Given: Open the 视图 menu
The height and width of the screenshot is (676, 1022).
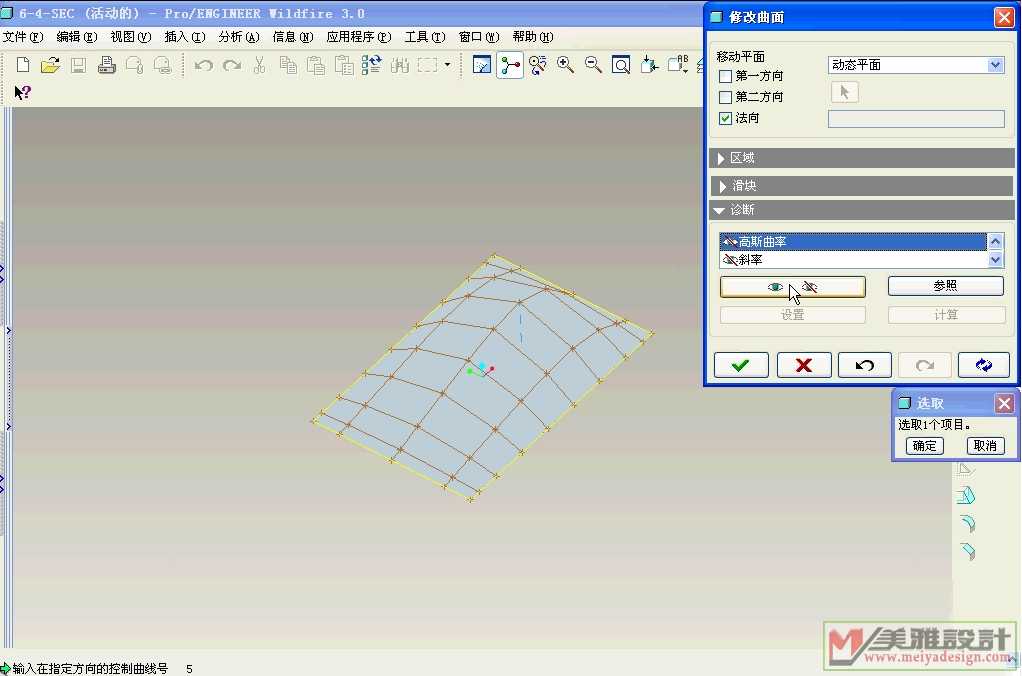Looking at the screenshot, I should pyautogui.click(x=131, y=37).
